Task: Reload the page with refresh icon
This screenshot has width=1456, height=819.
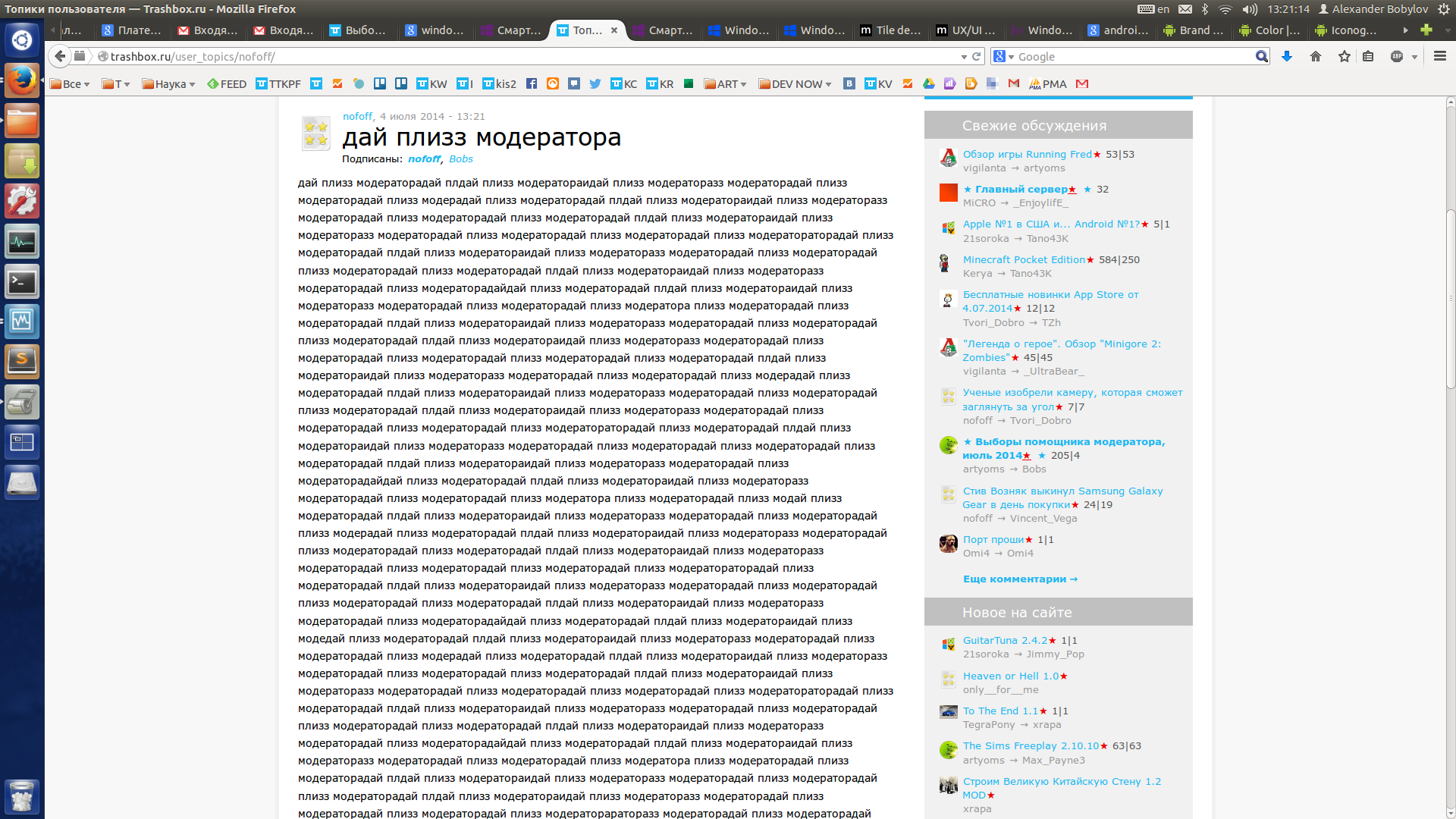Action: tap(977, 56)
